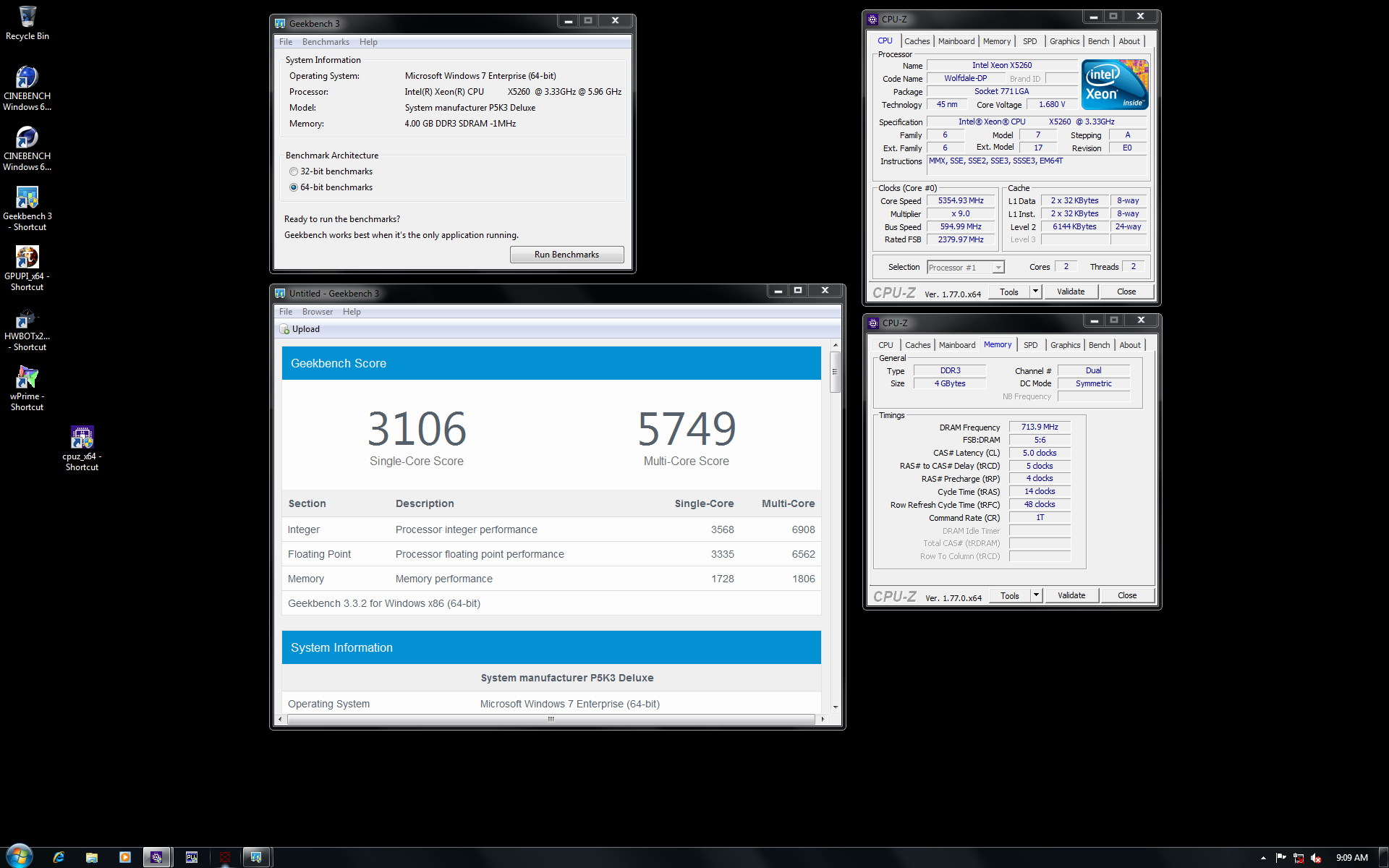
Task: Open the Recycle Bin desktop icon
Action: coord(27,22)
